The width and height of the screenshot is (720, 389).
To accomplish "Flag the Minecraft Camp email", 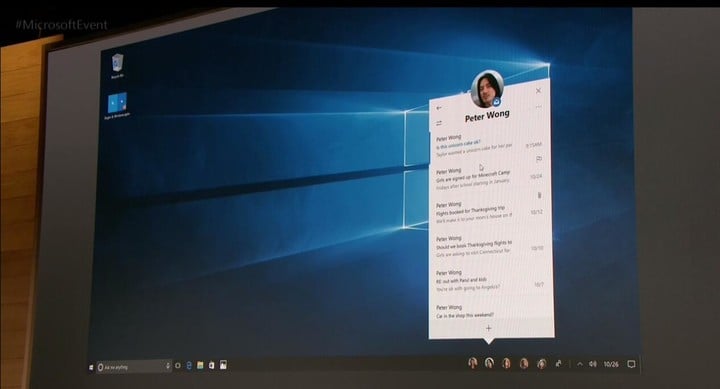I will pyautogui.click(x=539, y=159).
